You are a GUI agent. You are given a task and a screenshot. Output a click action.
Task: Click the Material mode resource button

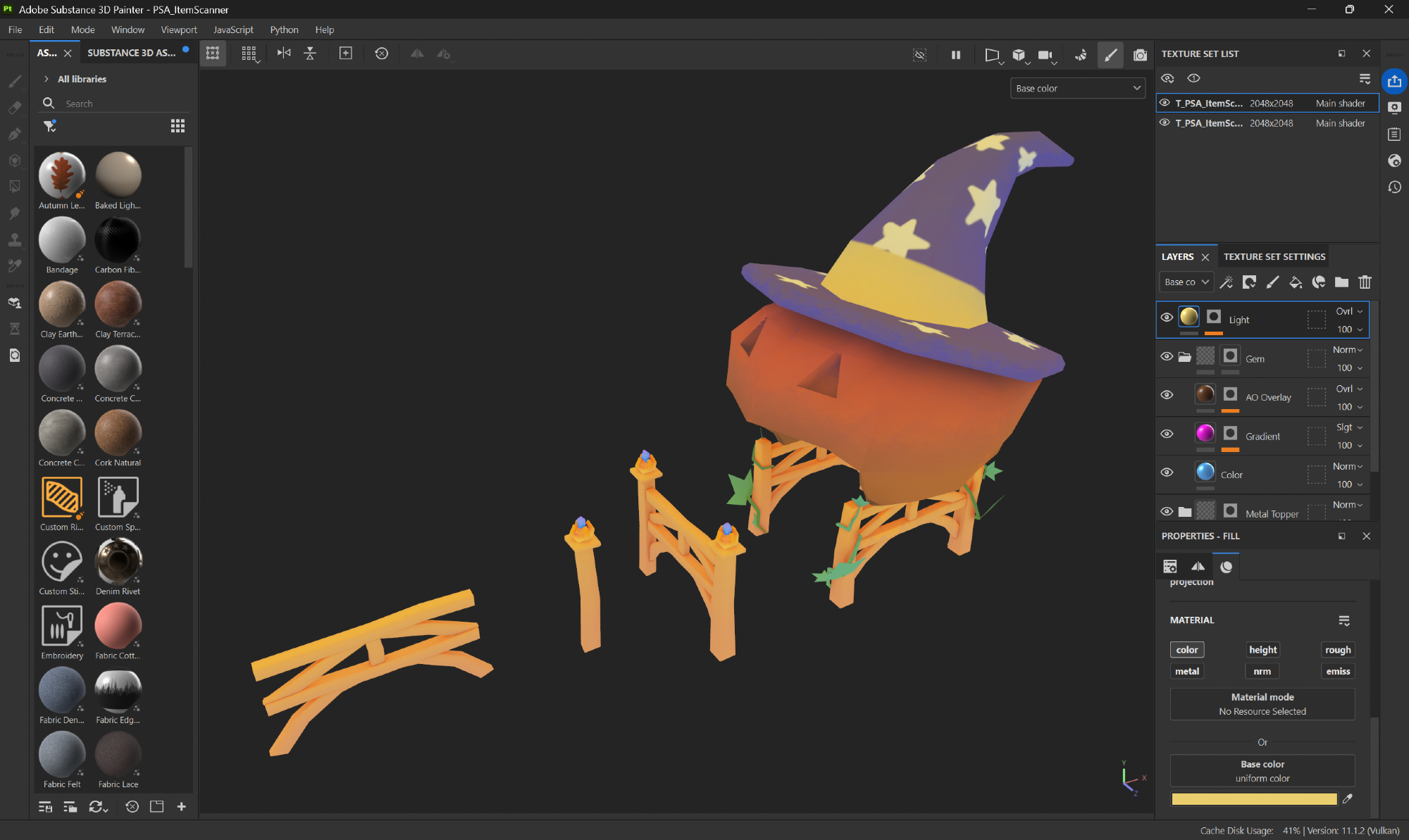click(1262, 704)
